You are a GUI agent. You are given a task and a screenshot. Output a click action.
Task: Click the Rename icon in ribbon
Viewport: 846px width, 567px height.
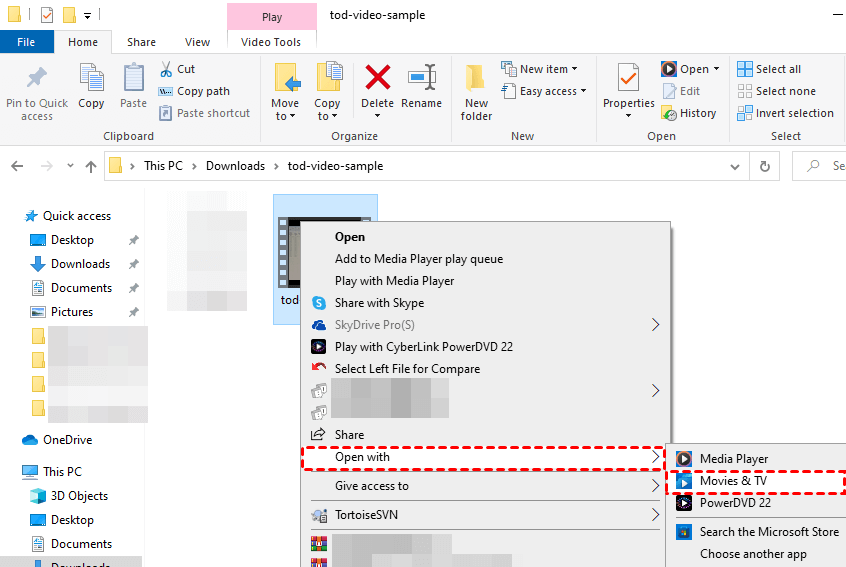[x=422, y=77]
